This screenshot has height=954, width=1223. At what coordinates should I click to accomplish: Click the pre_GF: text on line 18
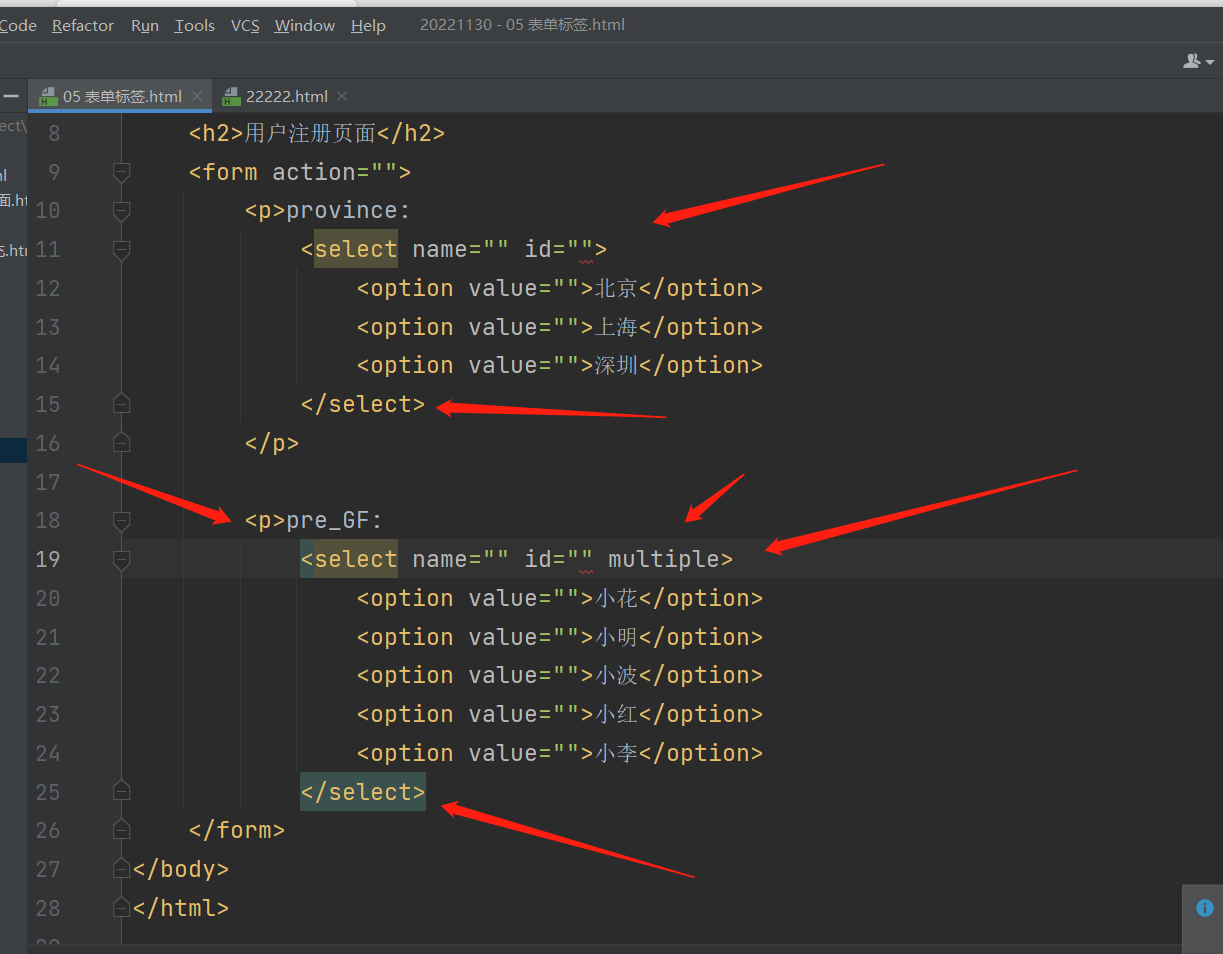click(335, 520)
